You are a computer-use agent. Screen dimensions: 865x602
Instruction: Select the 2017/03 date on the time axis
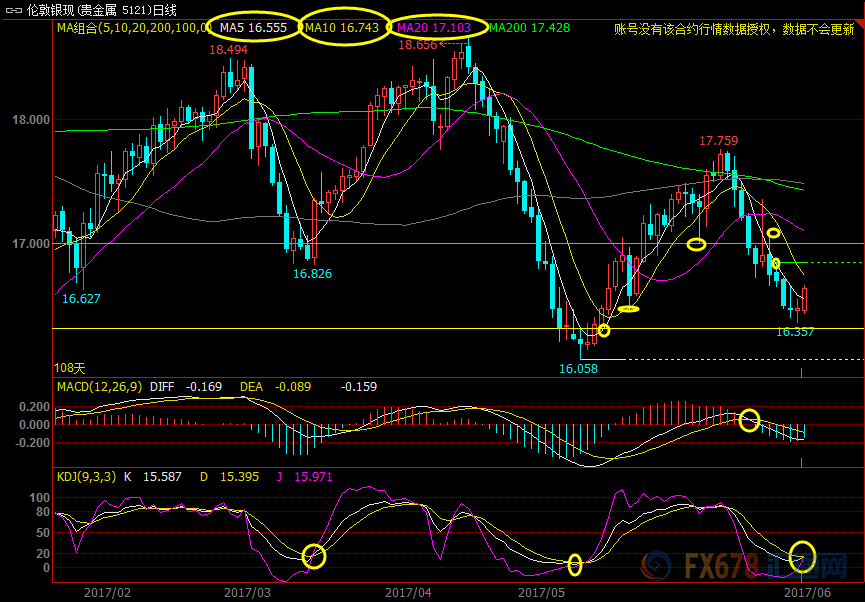[247, 593]
